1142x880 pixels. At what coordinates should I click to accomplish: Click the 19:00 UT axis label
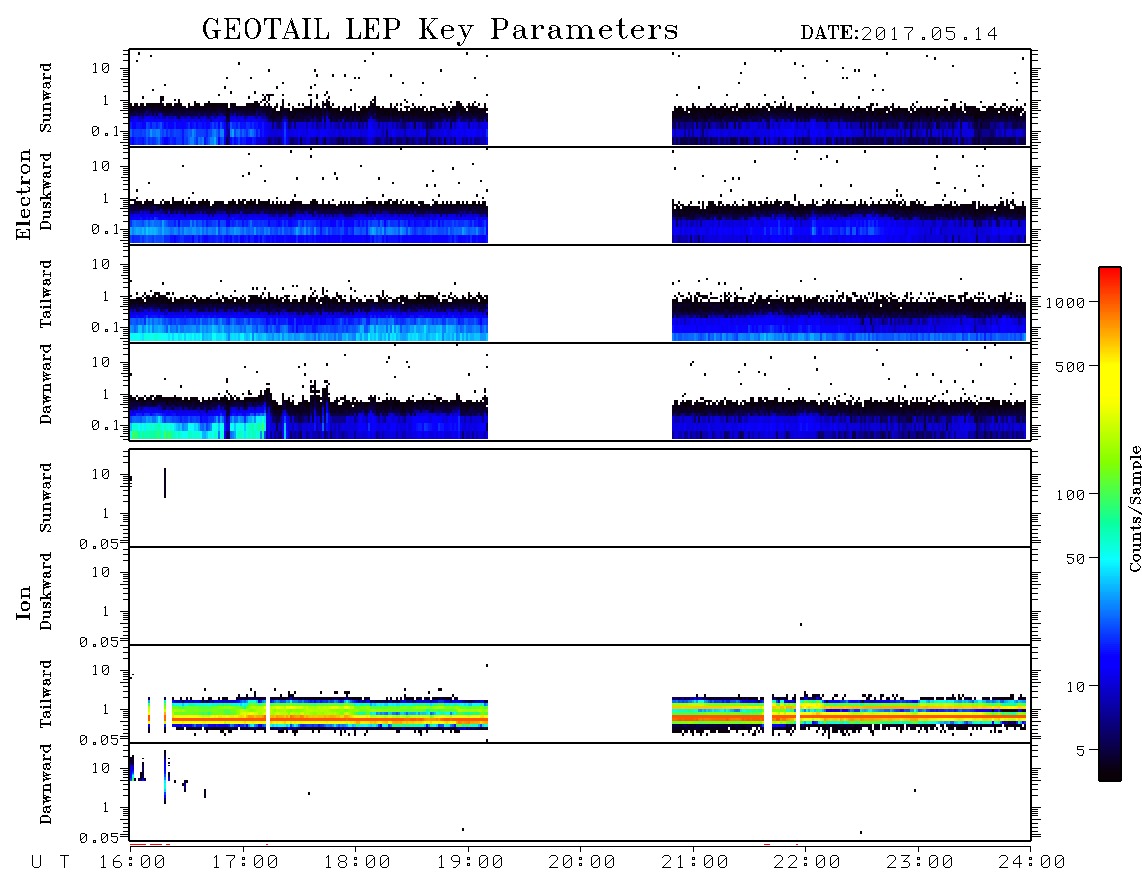tap(470, 863)
